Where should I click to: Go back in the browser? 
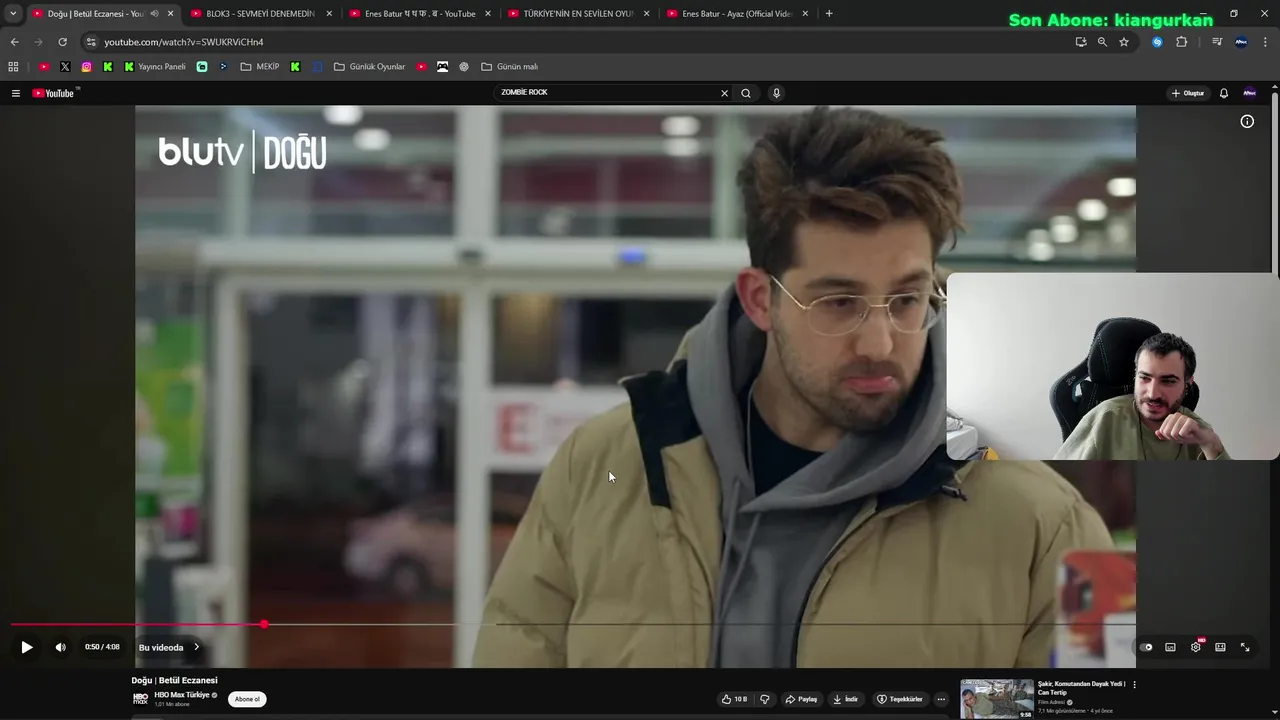point(14,42)
